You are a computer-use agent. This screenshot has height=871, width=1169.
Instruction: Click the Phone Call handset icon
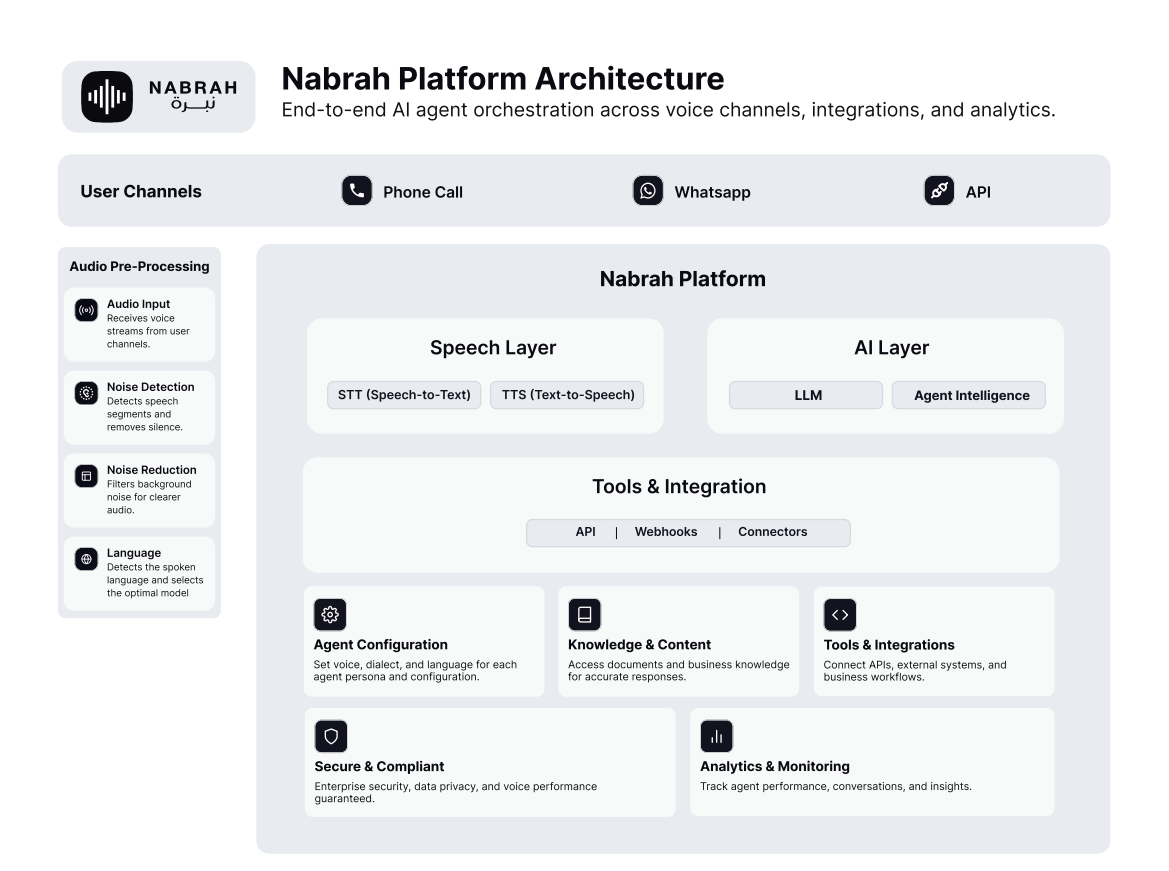357,191
